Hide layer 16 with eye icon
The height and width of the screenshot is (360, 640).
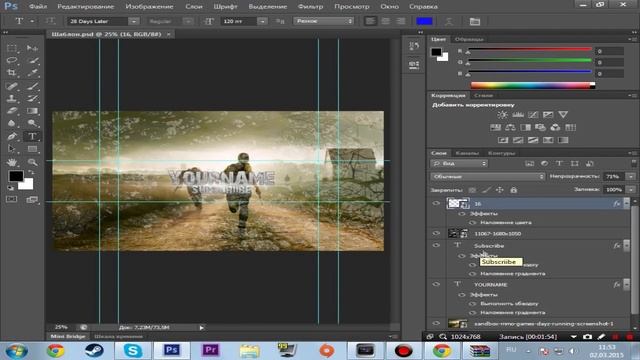(x=436, y=203)
